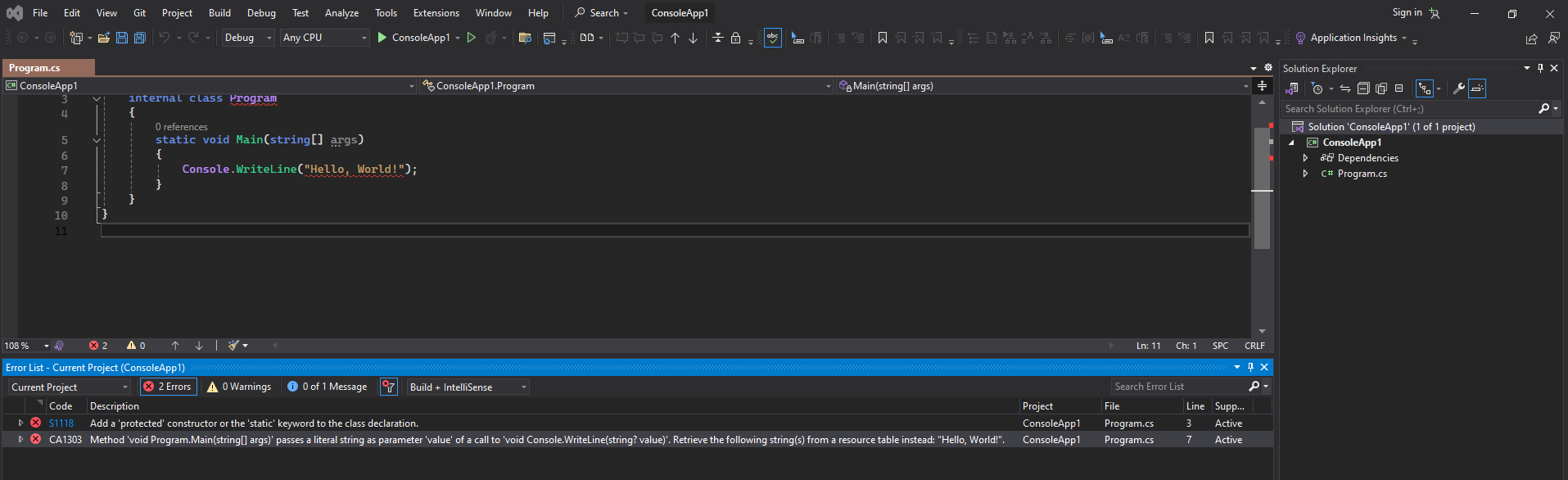
Task: Click the Undo arrow icon
Action: coord(165,38)
